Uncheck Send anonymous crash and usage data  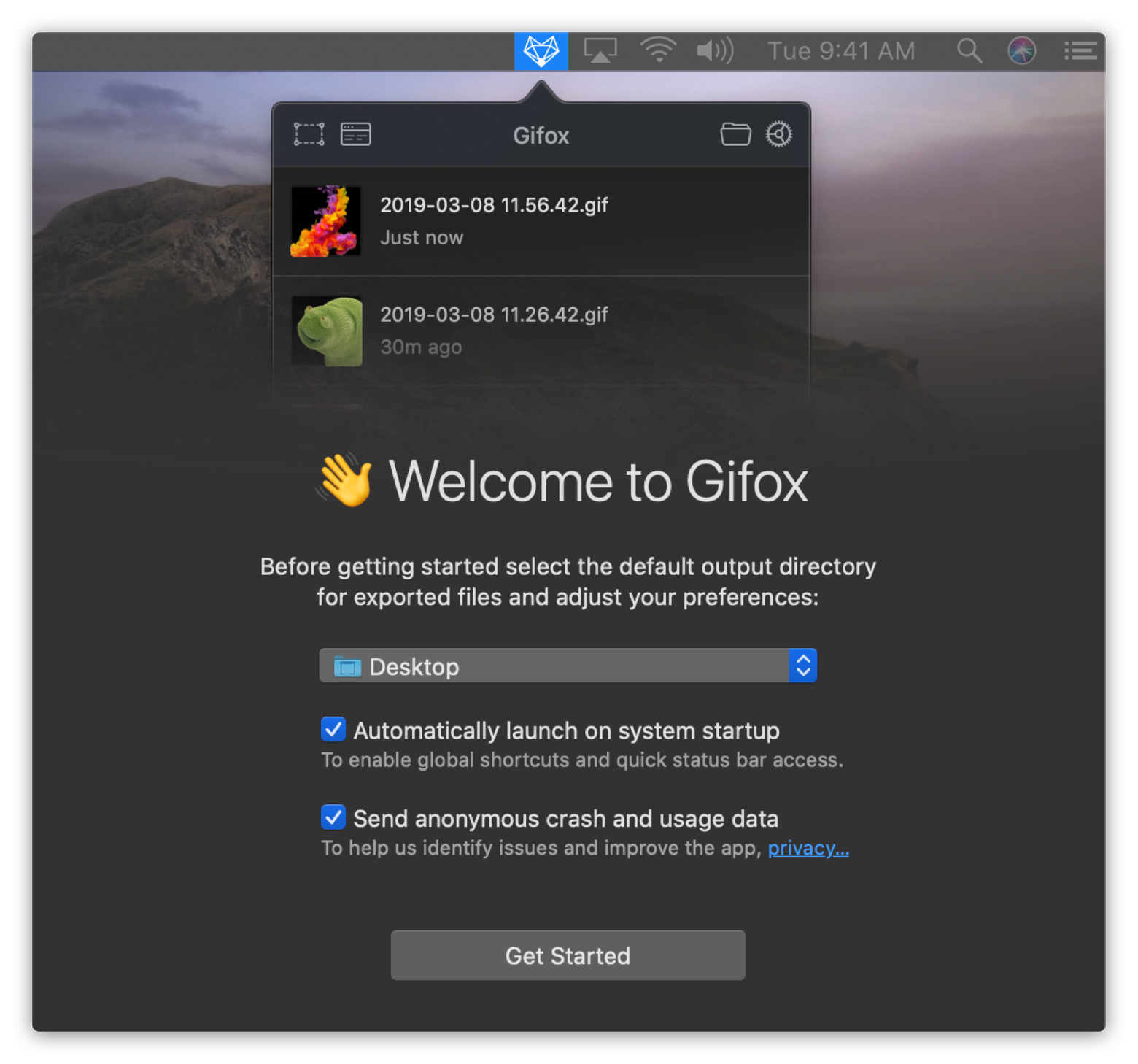click(333, 817)
